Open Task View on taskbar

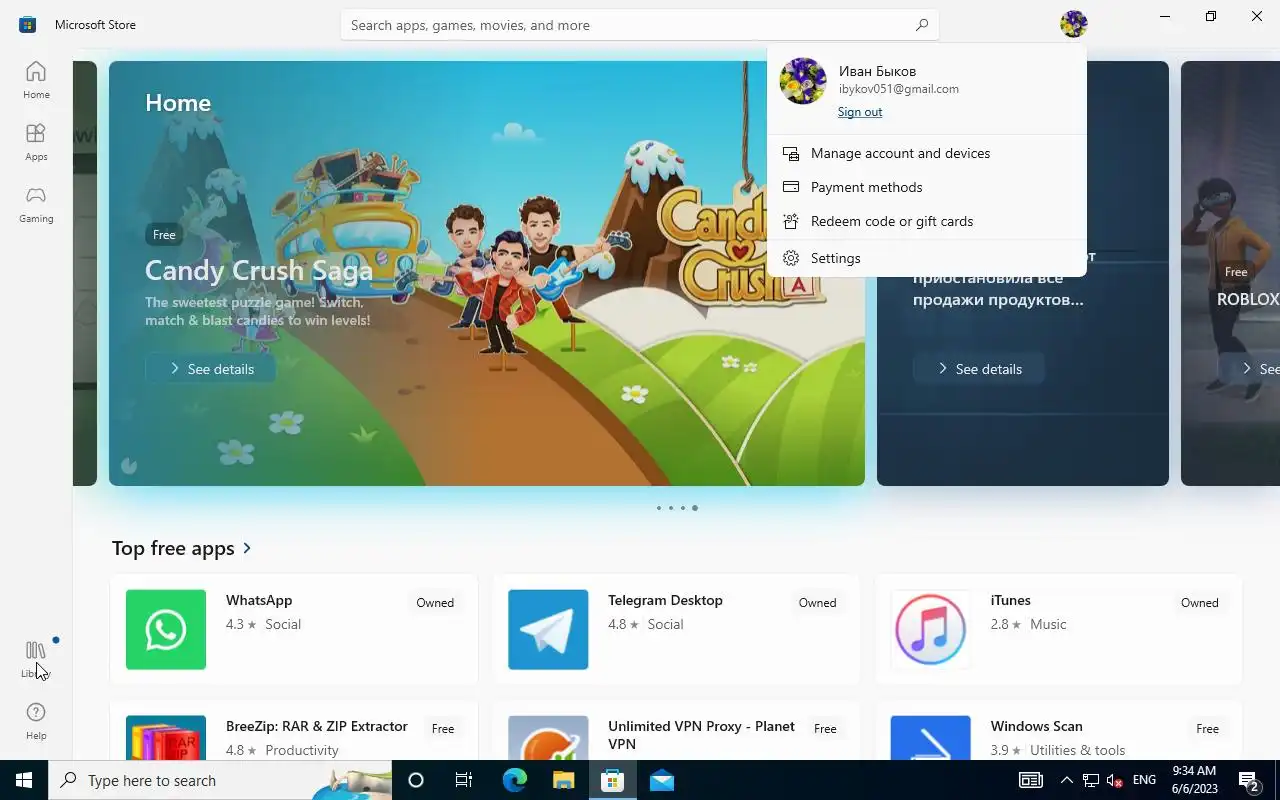coord(464,780)
